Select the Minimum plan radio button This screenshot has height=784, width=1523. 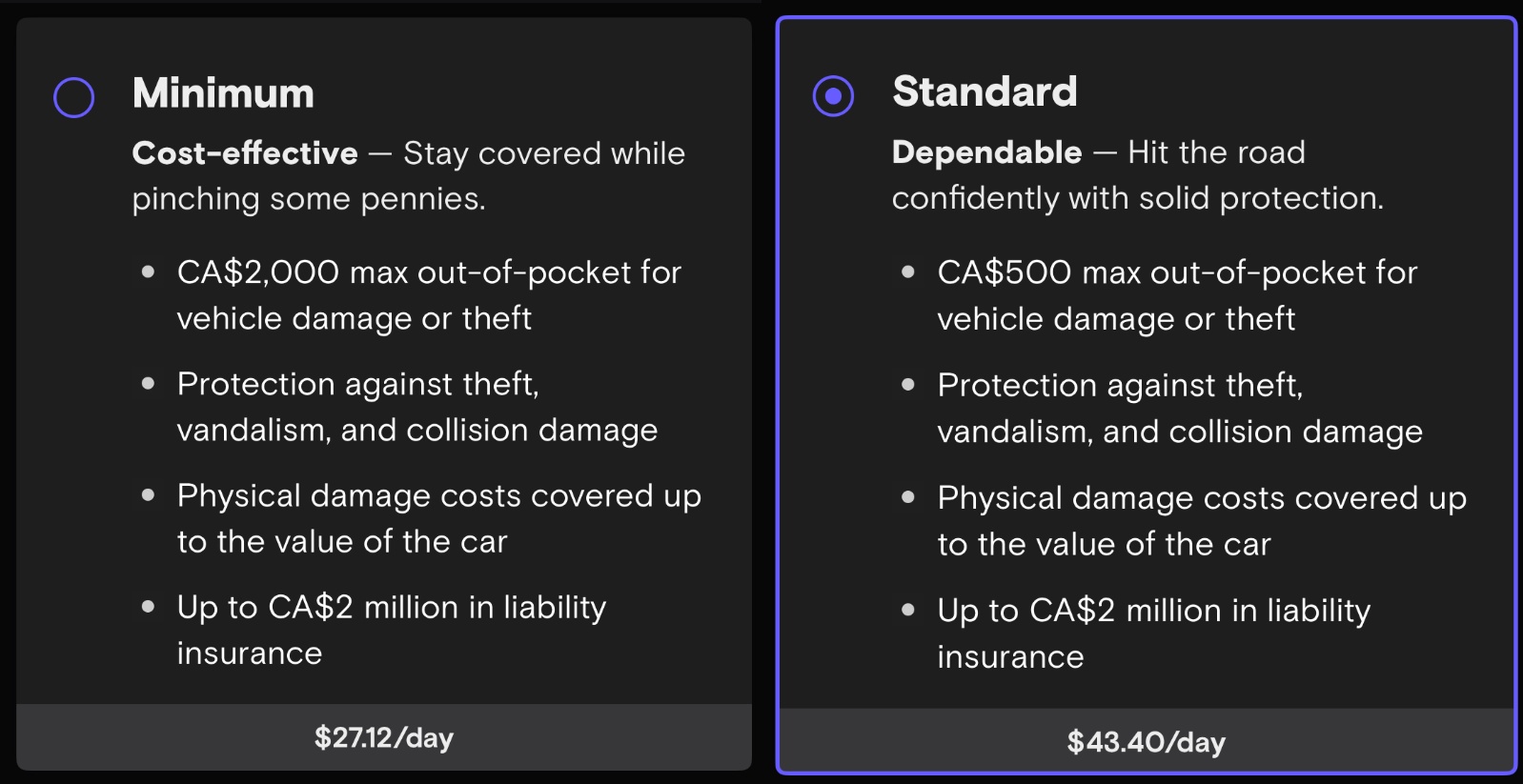point(72,95)
